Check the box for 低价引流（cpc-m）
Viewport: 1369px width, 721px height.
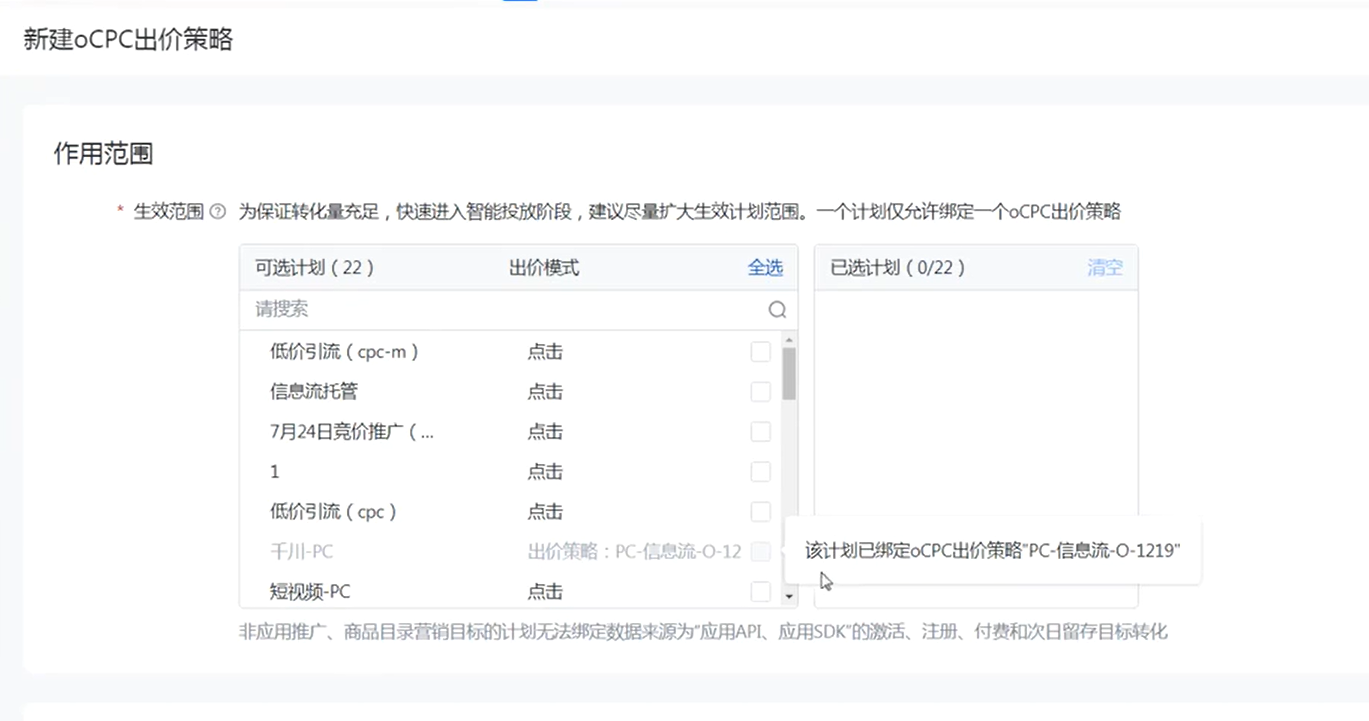[761, 352]
